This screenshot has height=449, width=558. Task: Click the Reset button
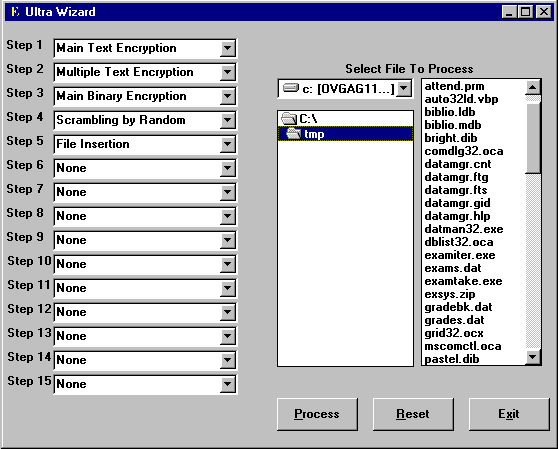[413, 414]
